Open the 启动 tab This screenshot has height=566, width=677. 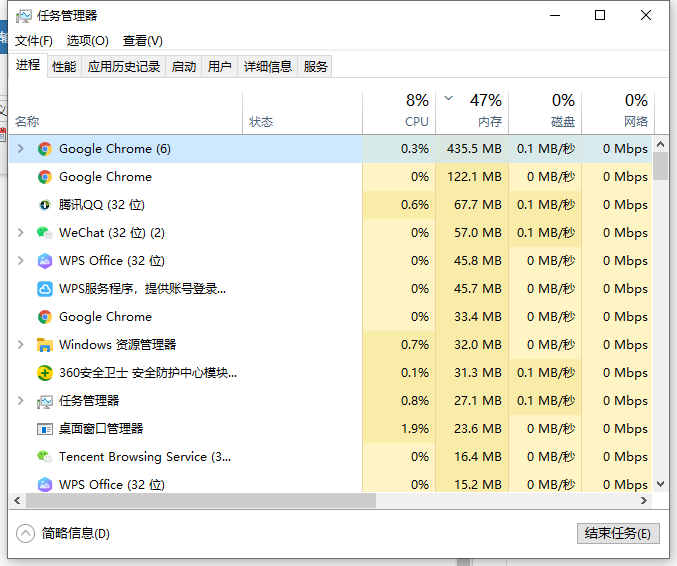(x=184, y=67)
